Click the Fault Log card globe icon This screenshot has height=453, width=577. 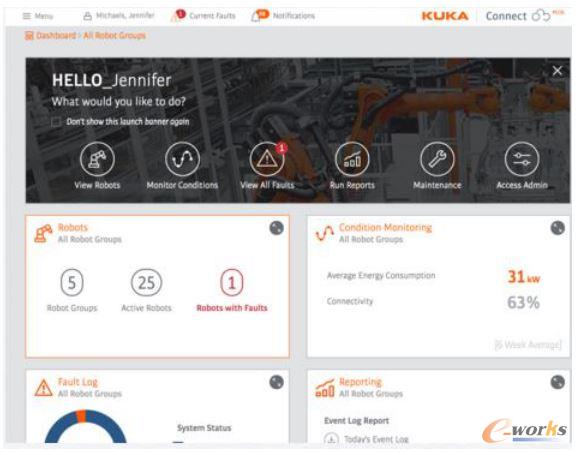click(x=276, y=382)
